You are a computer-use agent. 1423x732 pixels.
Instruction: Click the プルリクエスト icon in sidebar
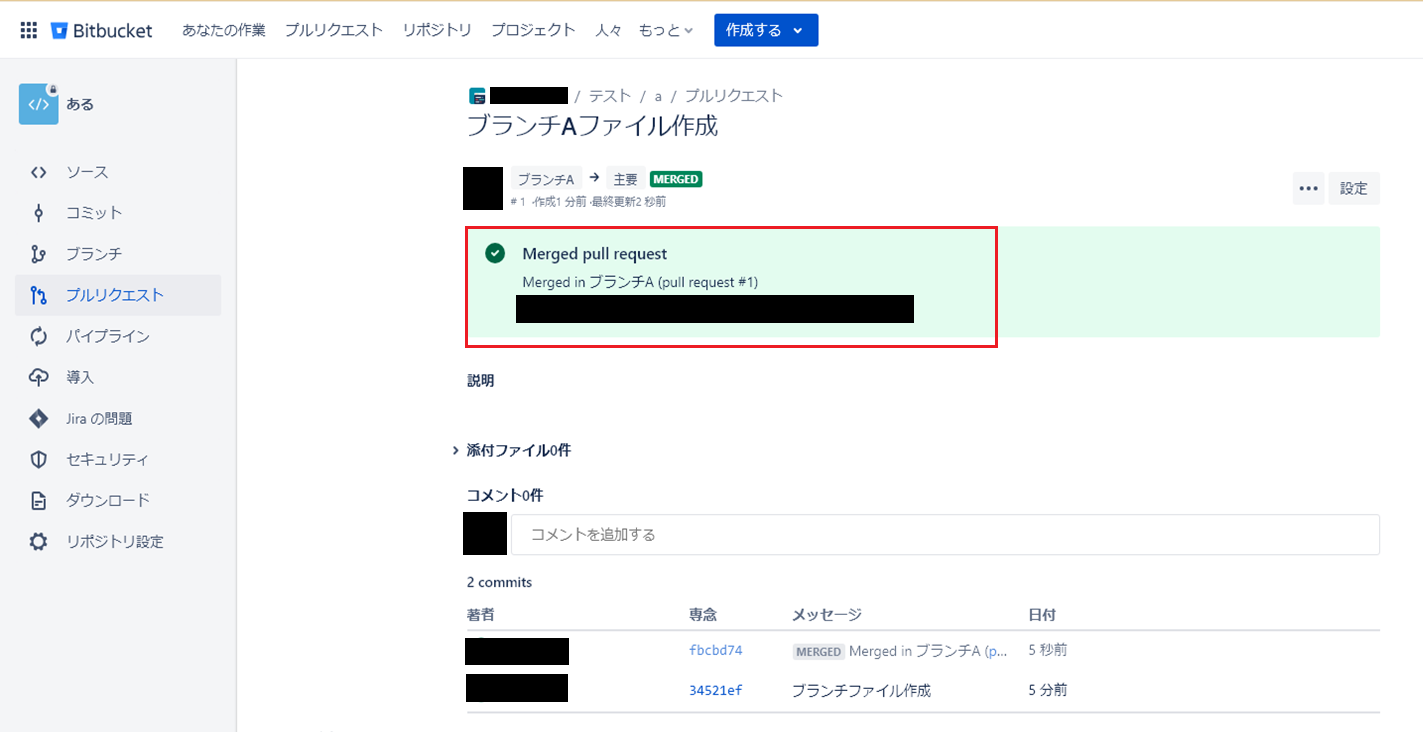(x=38, y=295)
